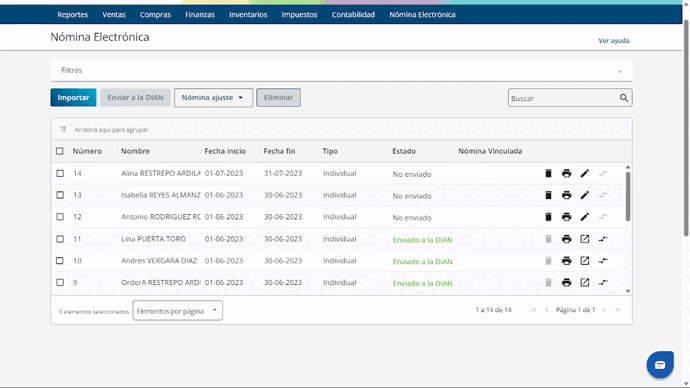Check the box for payroll number 11

60,239
